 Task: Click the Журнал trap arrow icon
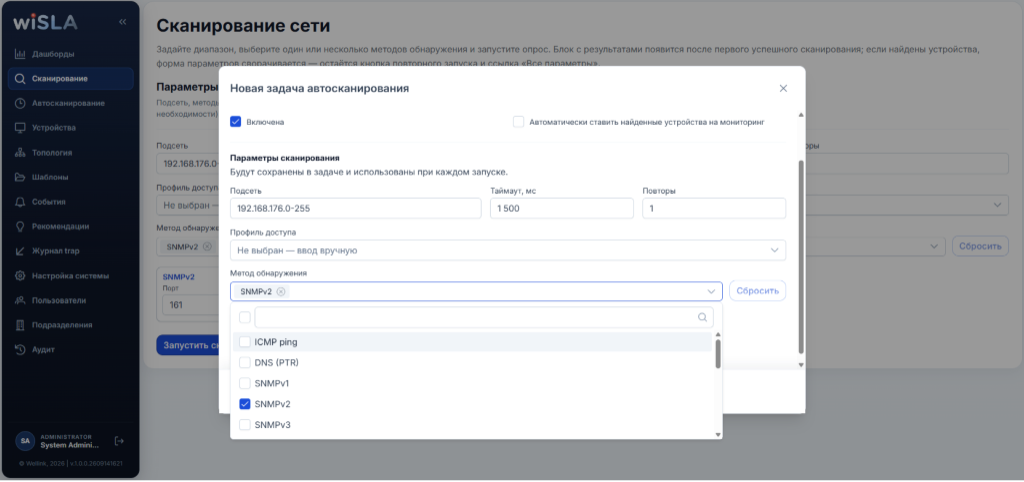click(20, 251)
